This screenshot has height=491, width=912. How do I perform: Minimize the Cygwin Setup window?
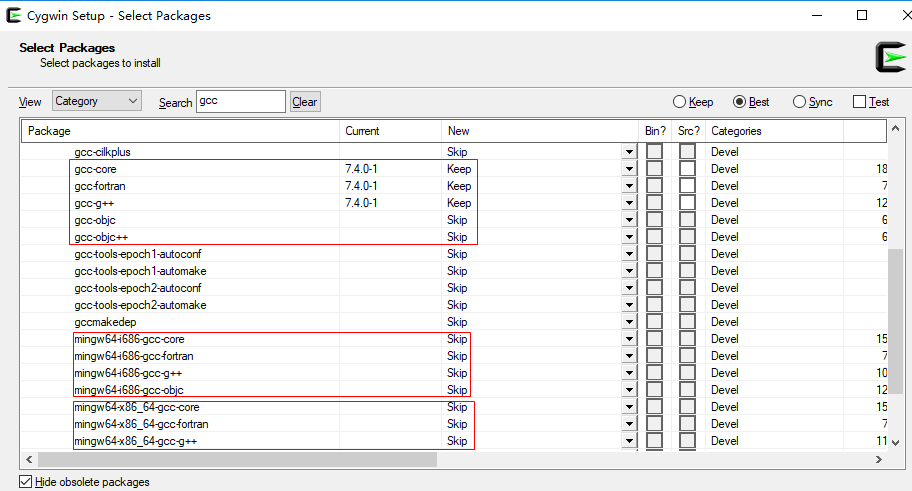(817, 15)
